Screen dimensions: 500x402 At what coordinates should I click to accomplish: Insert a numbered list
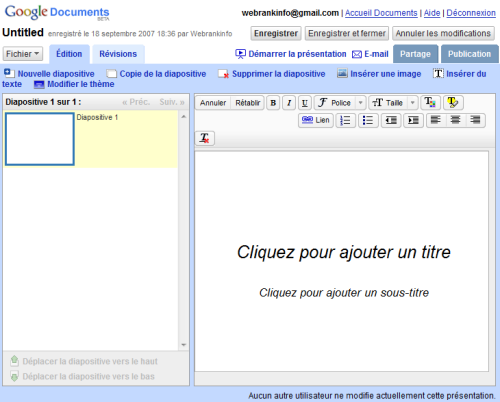pos(345,120)
